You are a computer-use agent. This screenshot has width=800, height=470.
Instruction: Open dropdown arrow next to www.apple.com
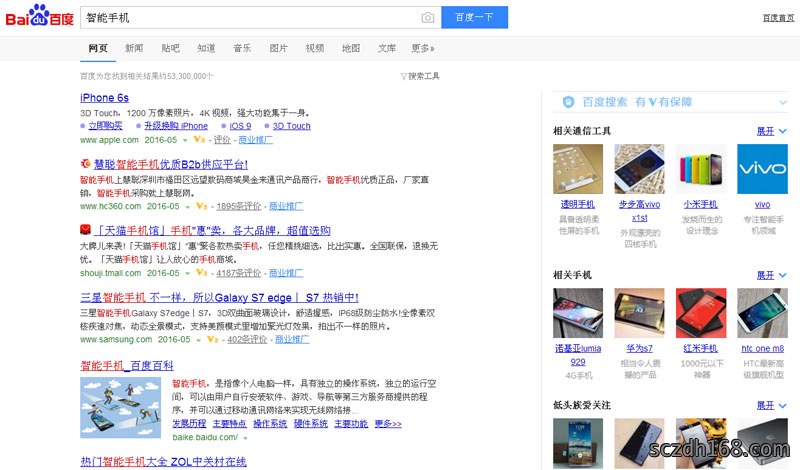click(186, 140)
